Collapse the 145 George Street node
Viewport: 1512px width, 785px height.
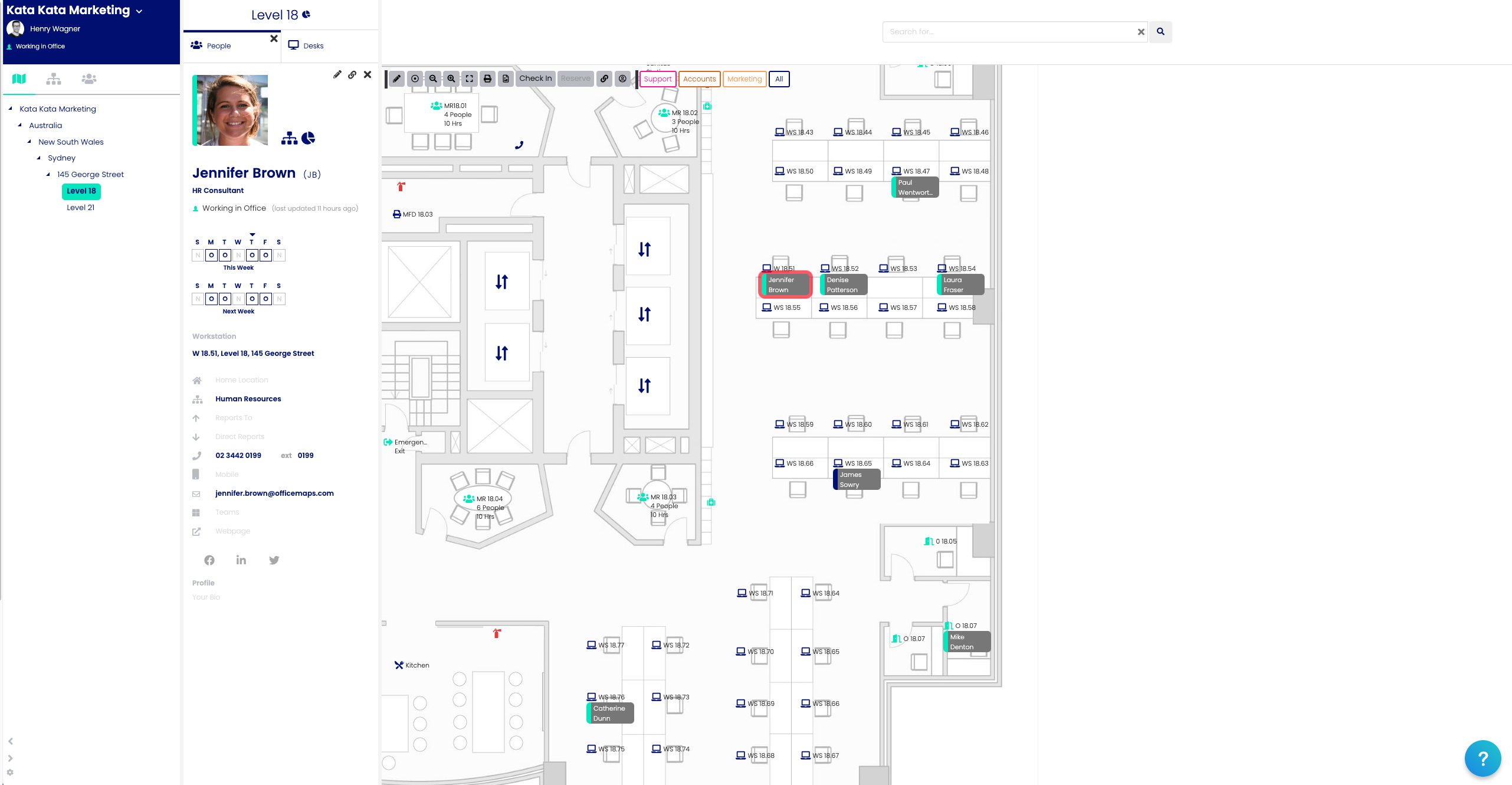48,175
